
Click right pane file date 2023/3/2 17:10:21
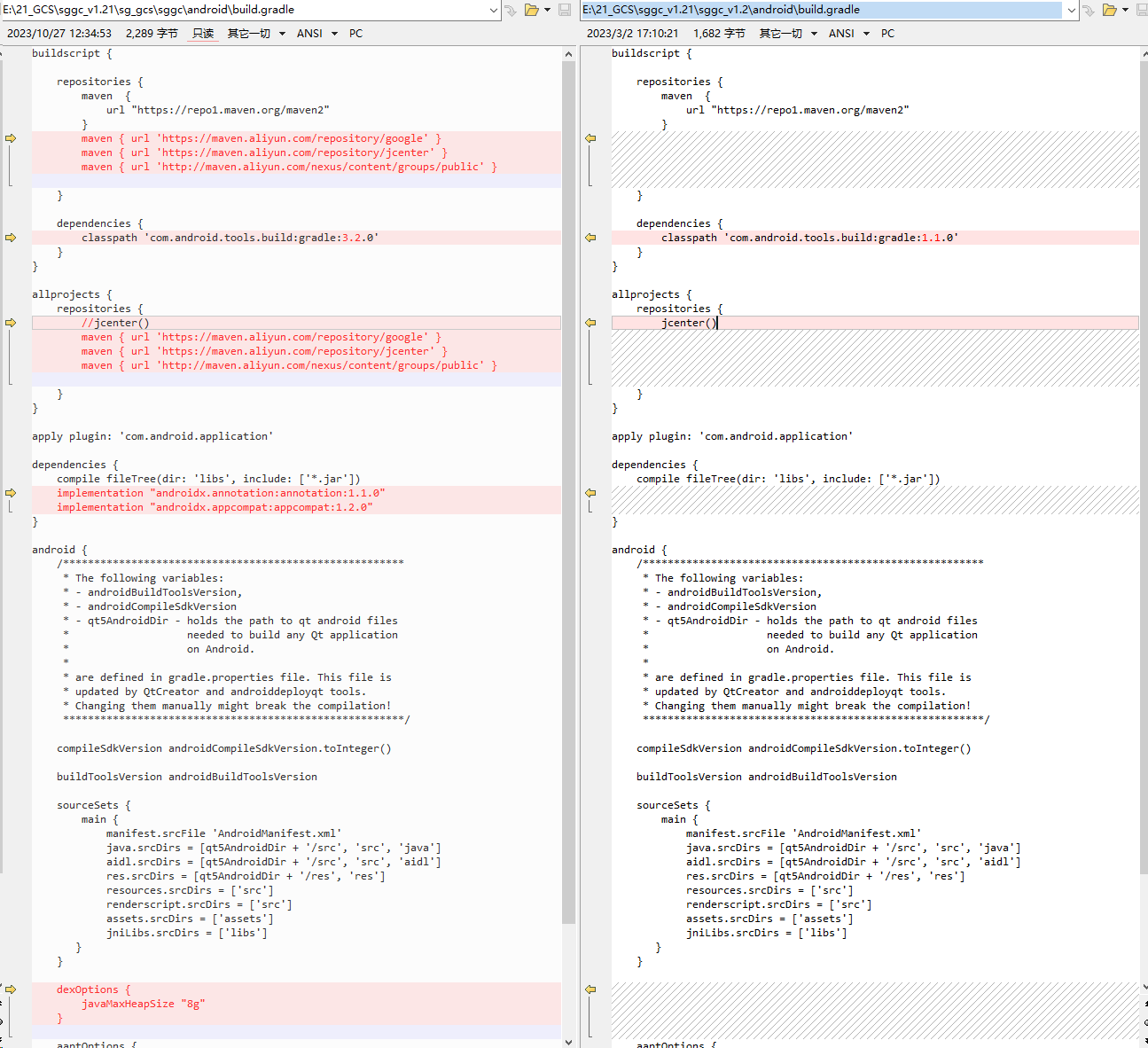click(x=632, y=34)
